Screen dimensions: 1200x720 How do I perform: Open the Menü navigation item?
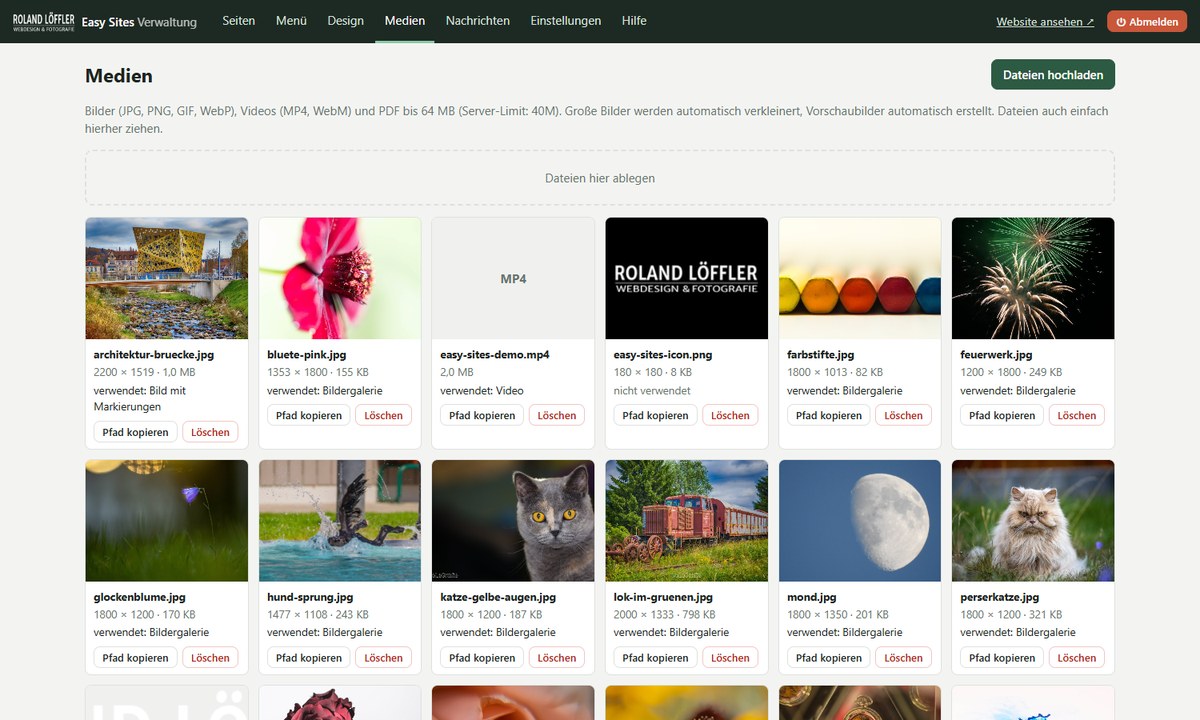pos(291,21)
